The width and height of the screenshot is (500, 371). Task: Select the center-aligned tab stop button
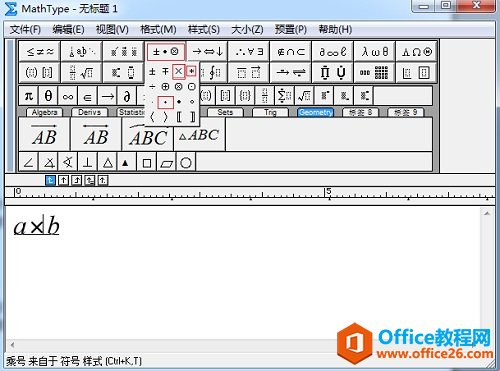[x=63, y=180]
